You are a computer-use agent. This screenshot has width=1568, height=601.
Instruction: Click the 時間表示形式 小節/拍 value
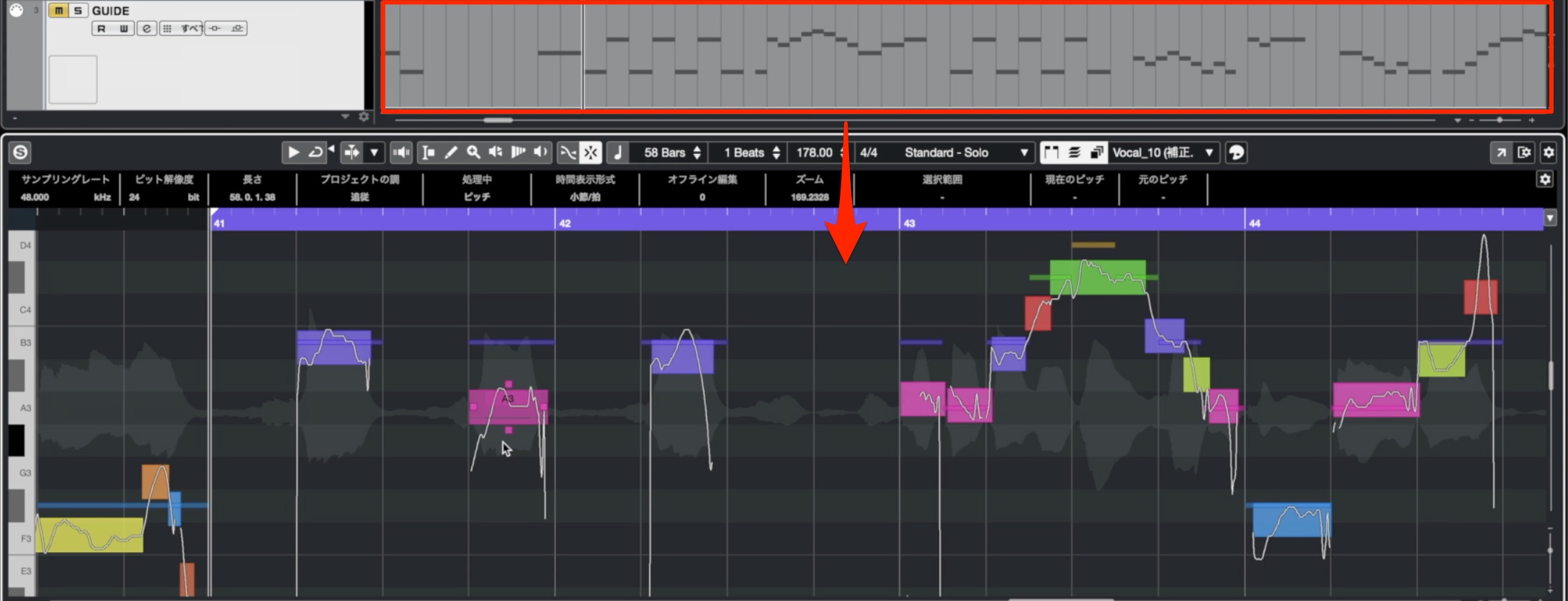coord(585,196)
